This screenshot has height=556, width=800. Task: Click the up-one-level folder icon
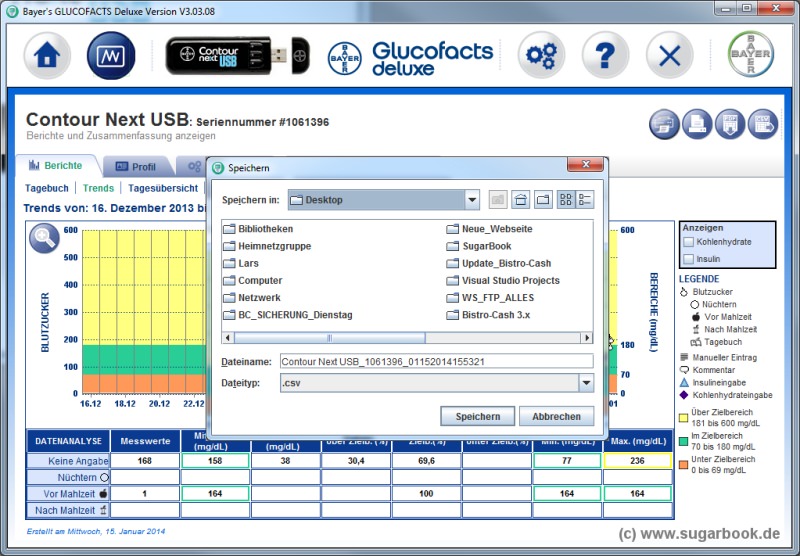coord(498,200)
